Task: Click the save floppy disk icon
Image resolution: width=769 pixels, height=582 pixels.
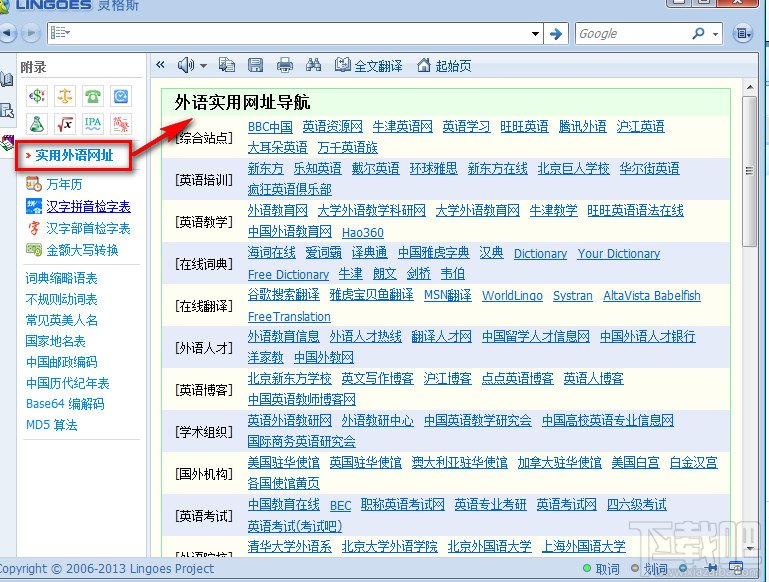Action: (256, 65)
